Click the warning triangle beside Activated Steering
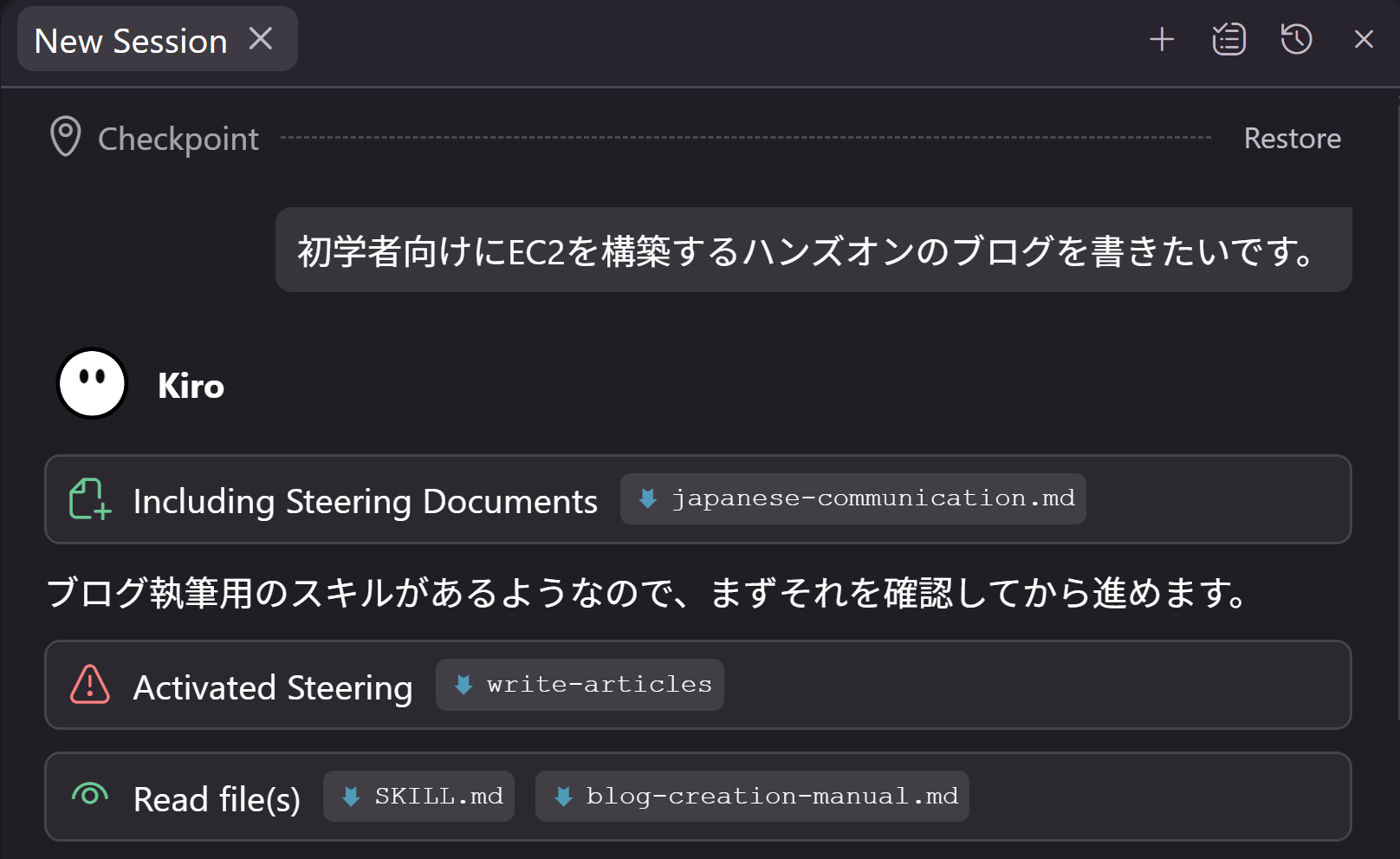The image size is (1400, 859). [87, 686]
